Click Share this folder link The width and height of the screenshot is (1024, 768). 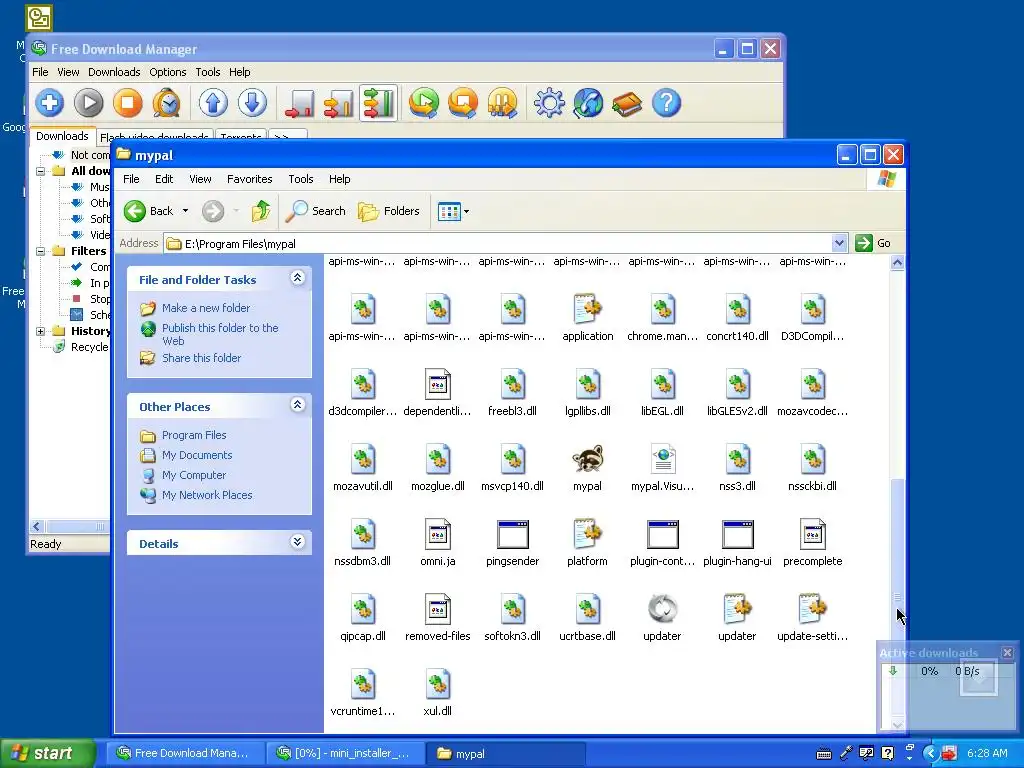tap(201, 358)
